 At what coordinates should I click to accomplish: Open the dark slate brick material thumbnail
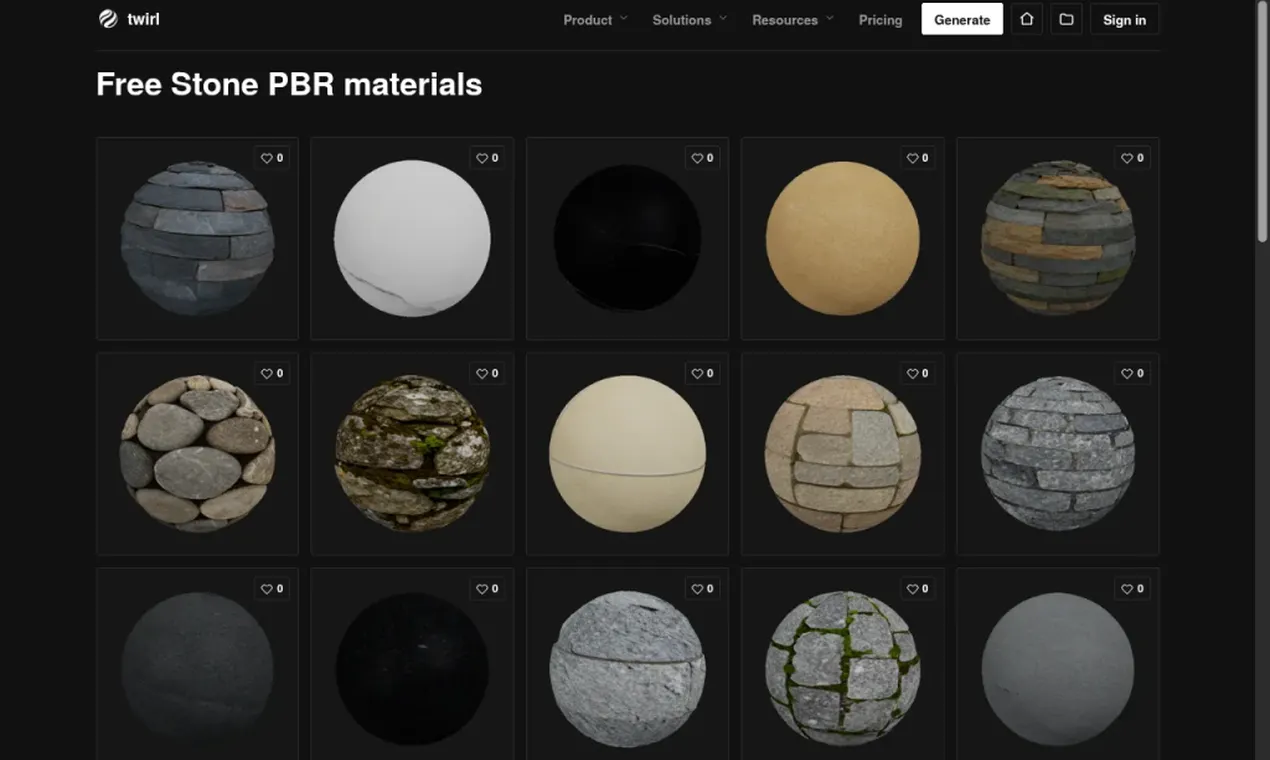(x=197, y=238)
